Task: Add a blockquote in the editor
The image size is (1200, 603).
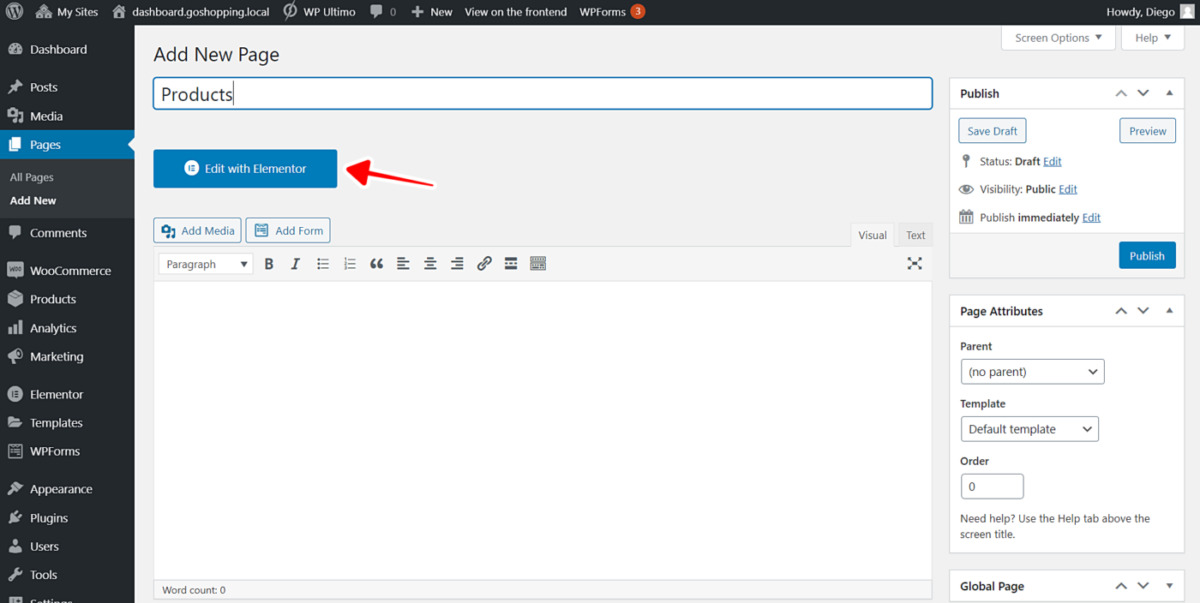Action: point(376,263)
